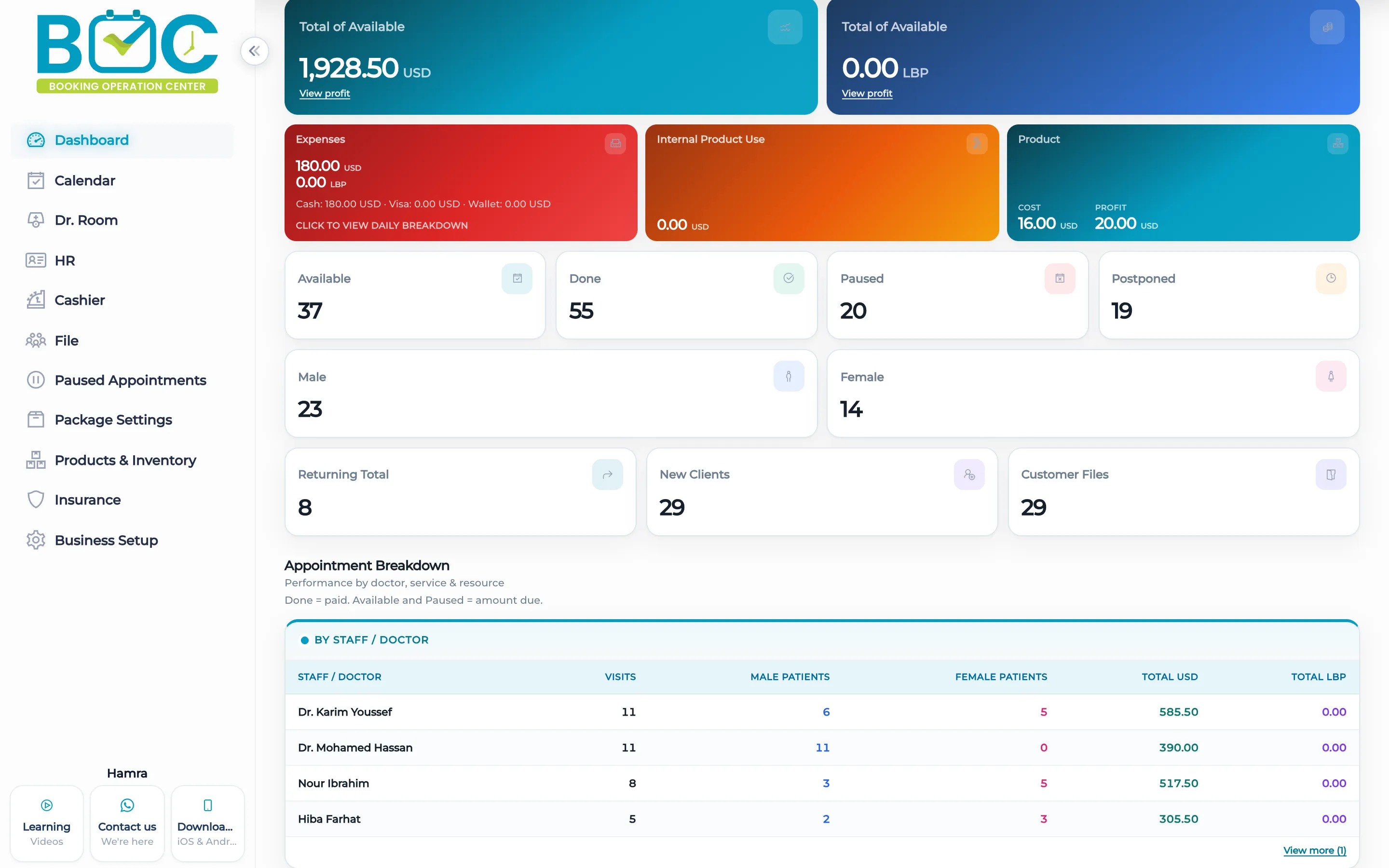Click the Returning Total arrow icon
Screen dimensions: 1389x868
(x=607, y=475)
